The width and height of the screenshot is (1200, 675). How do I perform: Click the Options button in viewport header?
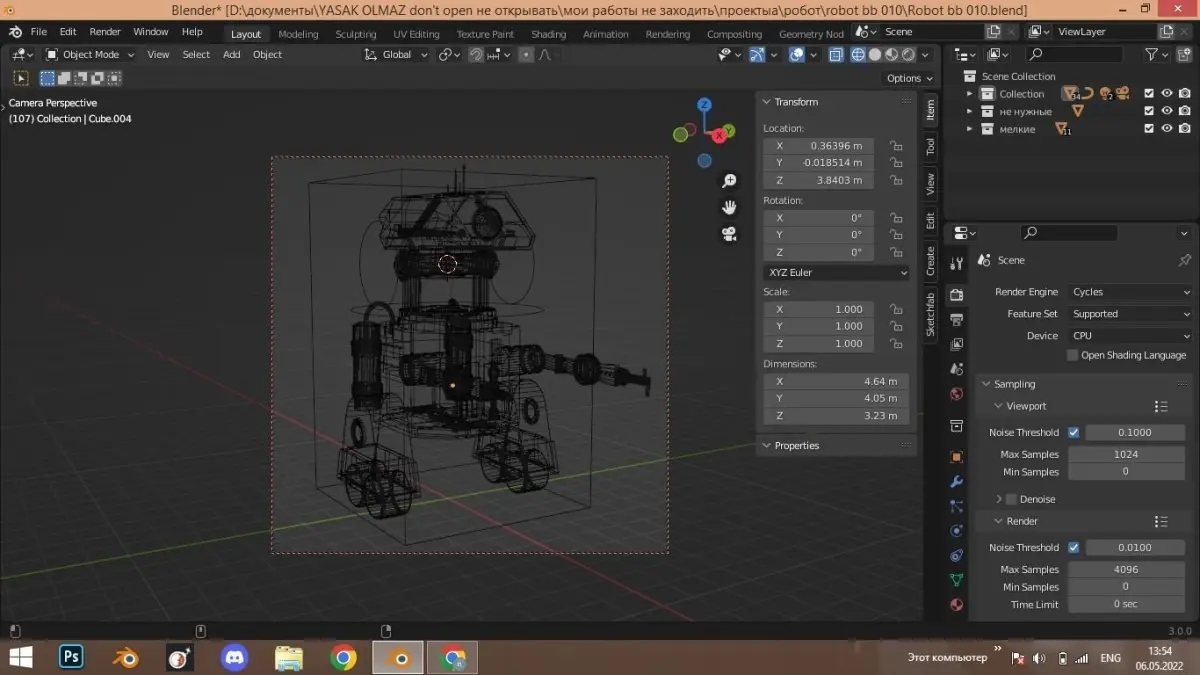coord(909,78)
